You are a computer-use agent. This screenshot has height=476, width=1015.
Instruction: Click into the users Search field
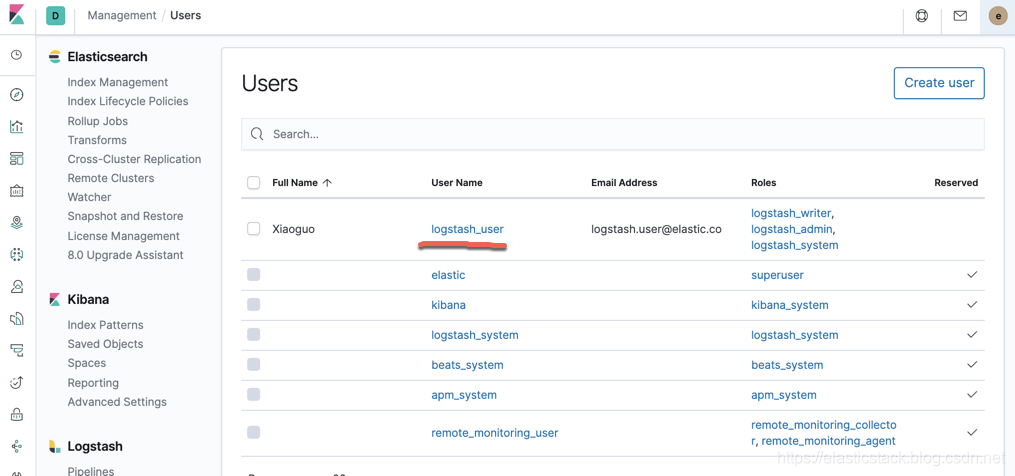pos(612,134)
